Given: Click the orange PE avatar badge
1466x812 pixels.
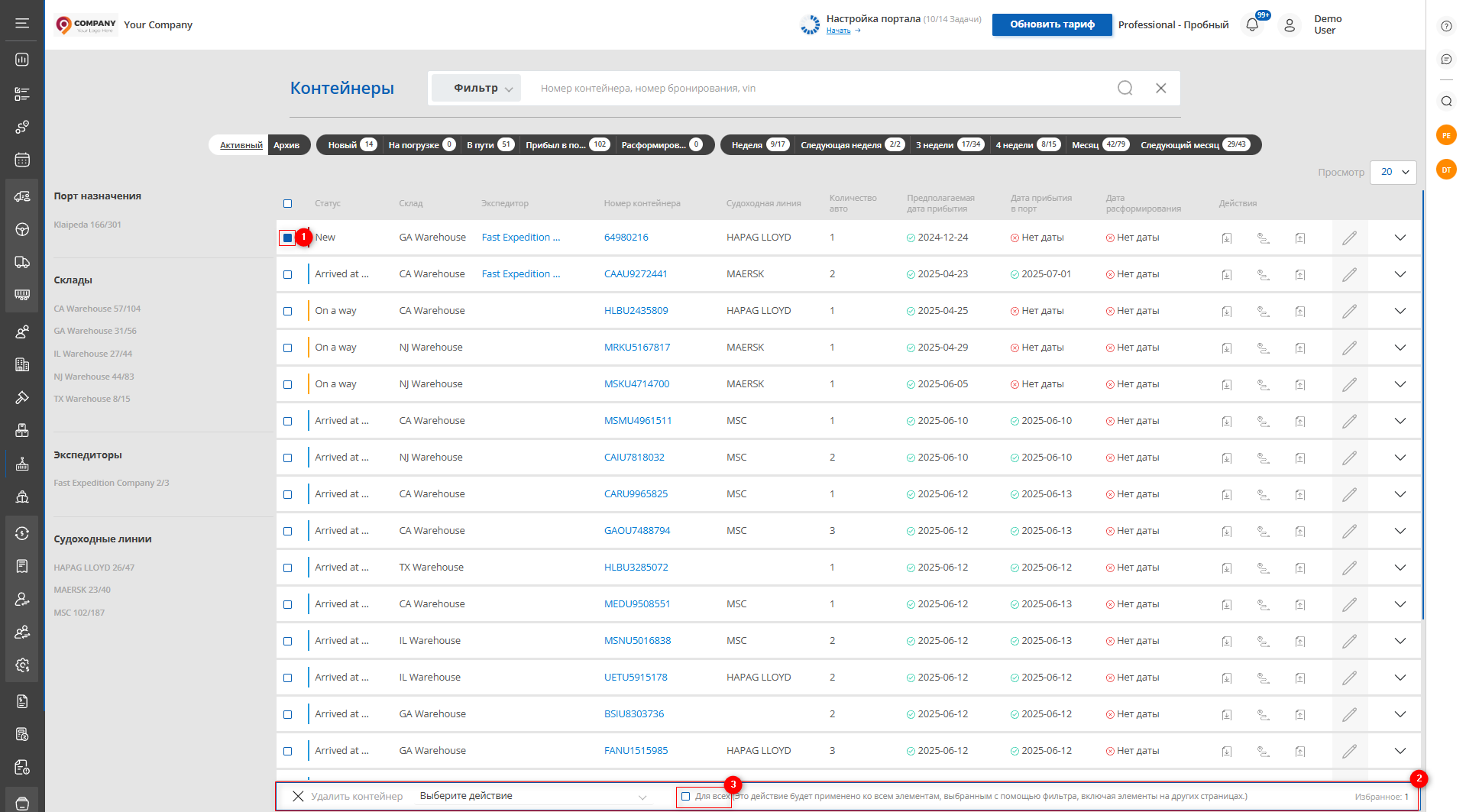Looking at the screenshot, I should click(1446, 135).
